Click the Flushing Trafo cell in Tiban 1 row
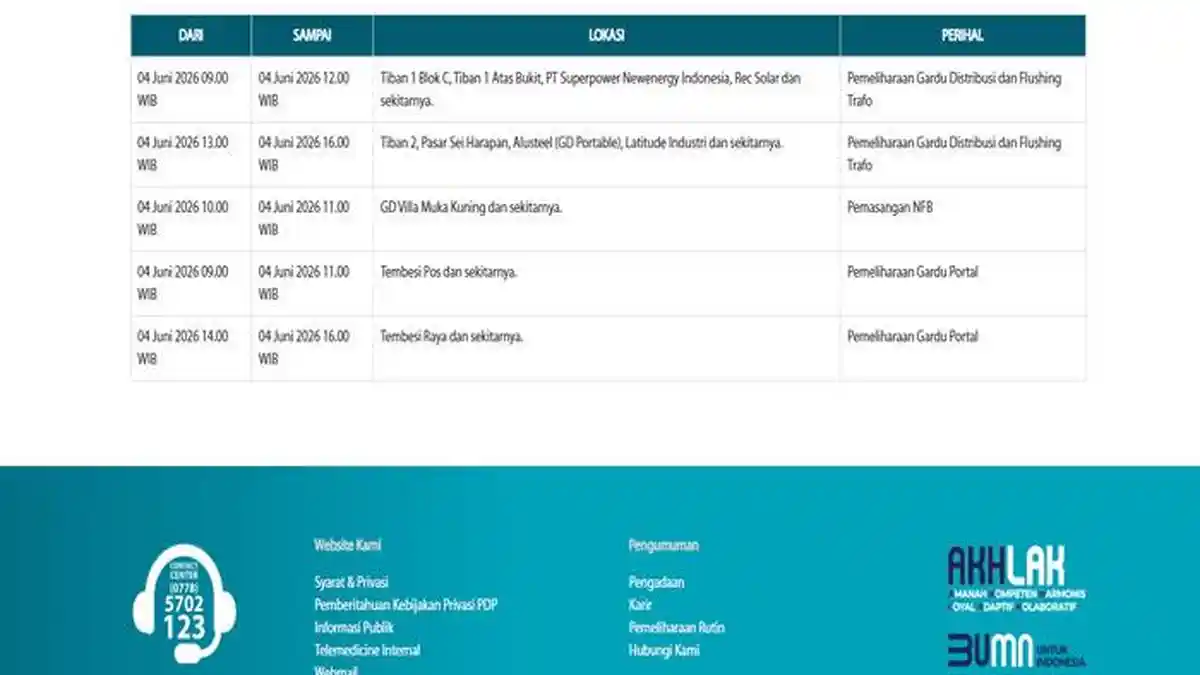1200x675 pixels. pos(963,89)
